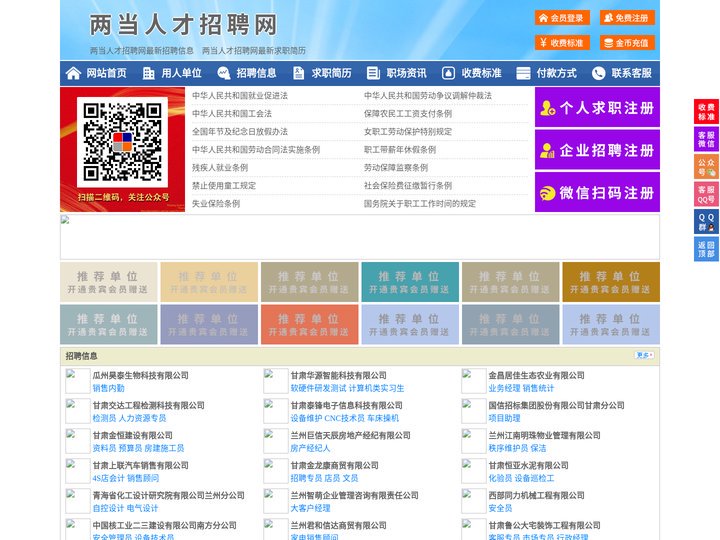Click the card icon beside 付款方式
The height and width of the screenshot is (540, 720).
[x=523, y=73]
